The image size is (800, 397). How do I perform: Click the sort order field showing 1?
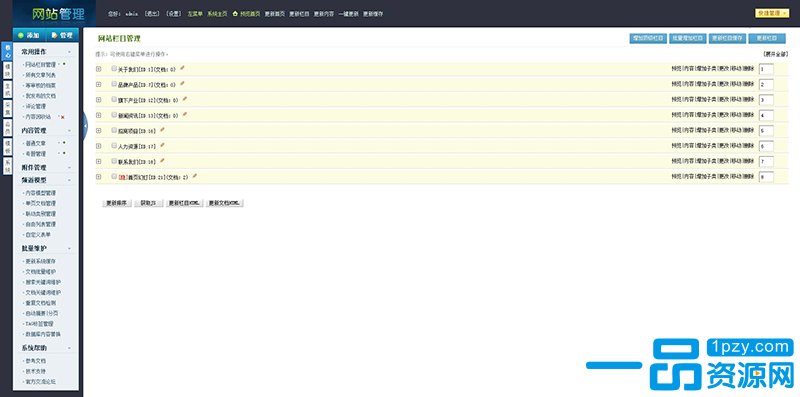[x=766, y=69]
